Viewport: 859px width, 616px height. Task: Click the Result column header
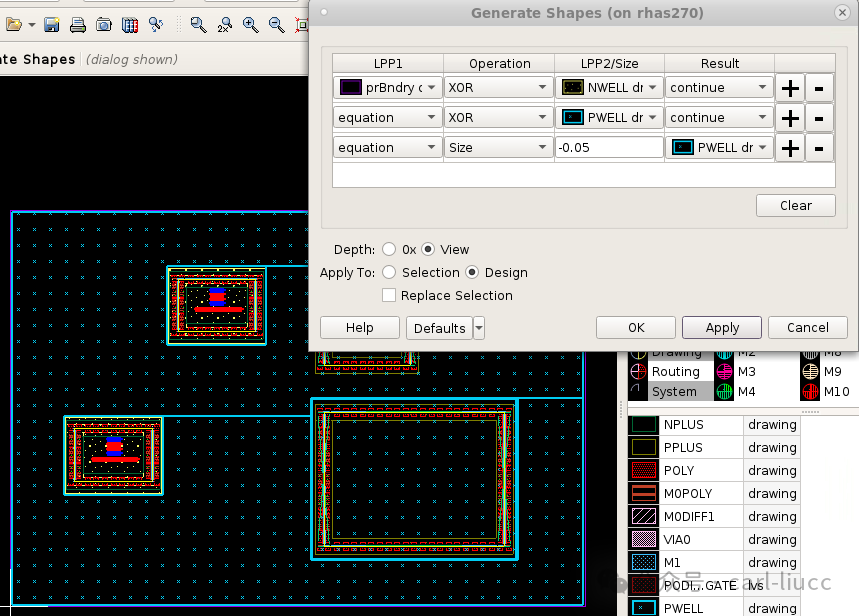pos(720,64)
